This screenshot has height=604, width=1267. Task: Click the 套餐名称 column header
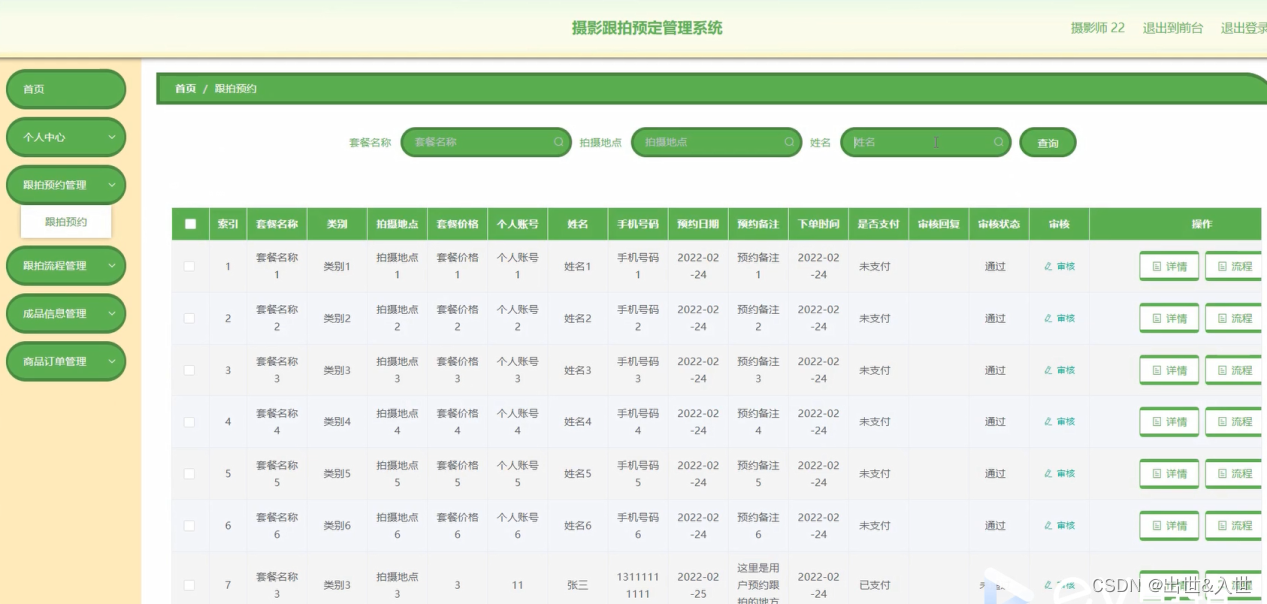pyautogui.click(x=277, y=224)
